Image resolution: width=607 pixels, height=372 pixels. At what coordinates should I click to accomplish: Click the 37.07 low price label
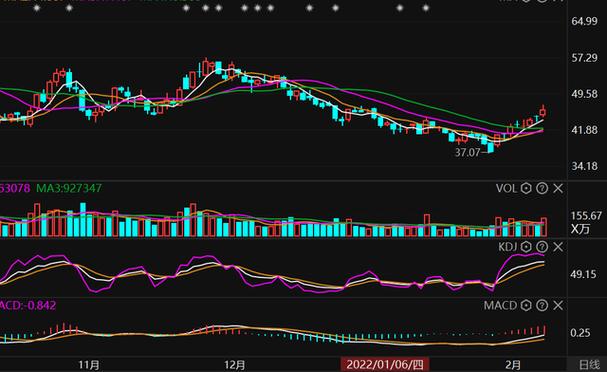[x=467, y=153]
